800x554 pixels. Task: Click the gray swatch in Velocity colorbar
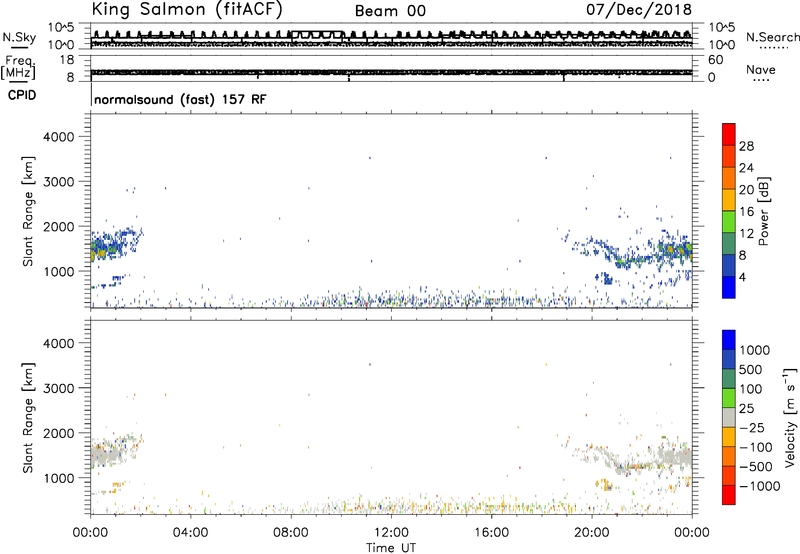[x=729, y=417]
